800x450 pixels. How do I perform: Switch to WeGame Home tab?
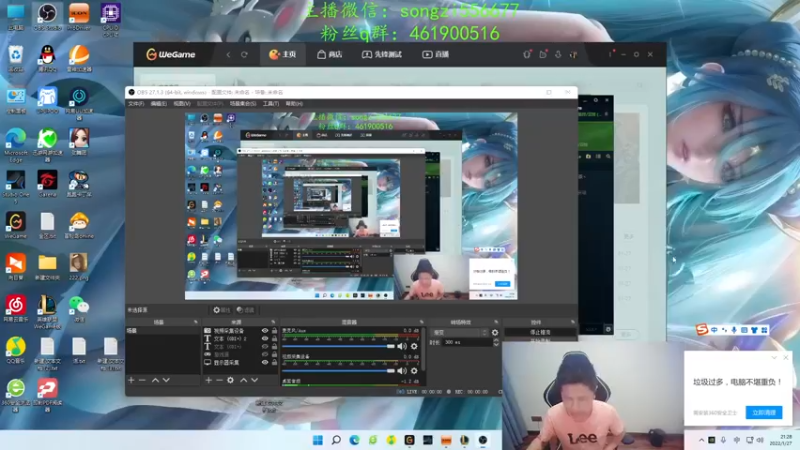pyautogui.click(x=283, y=55)
